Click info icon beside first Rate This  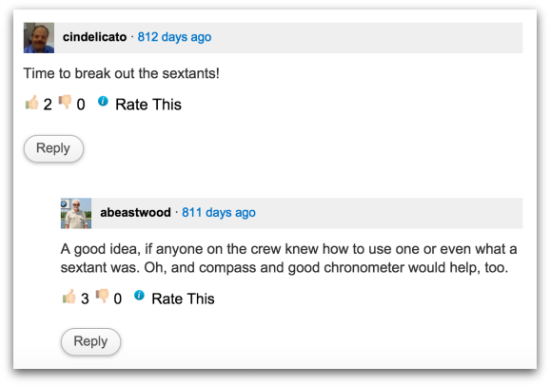pos(103,101)
